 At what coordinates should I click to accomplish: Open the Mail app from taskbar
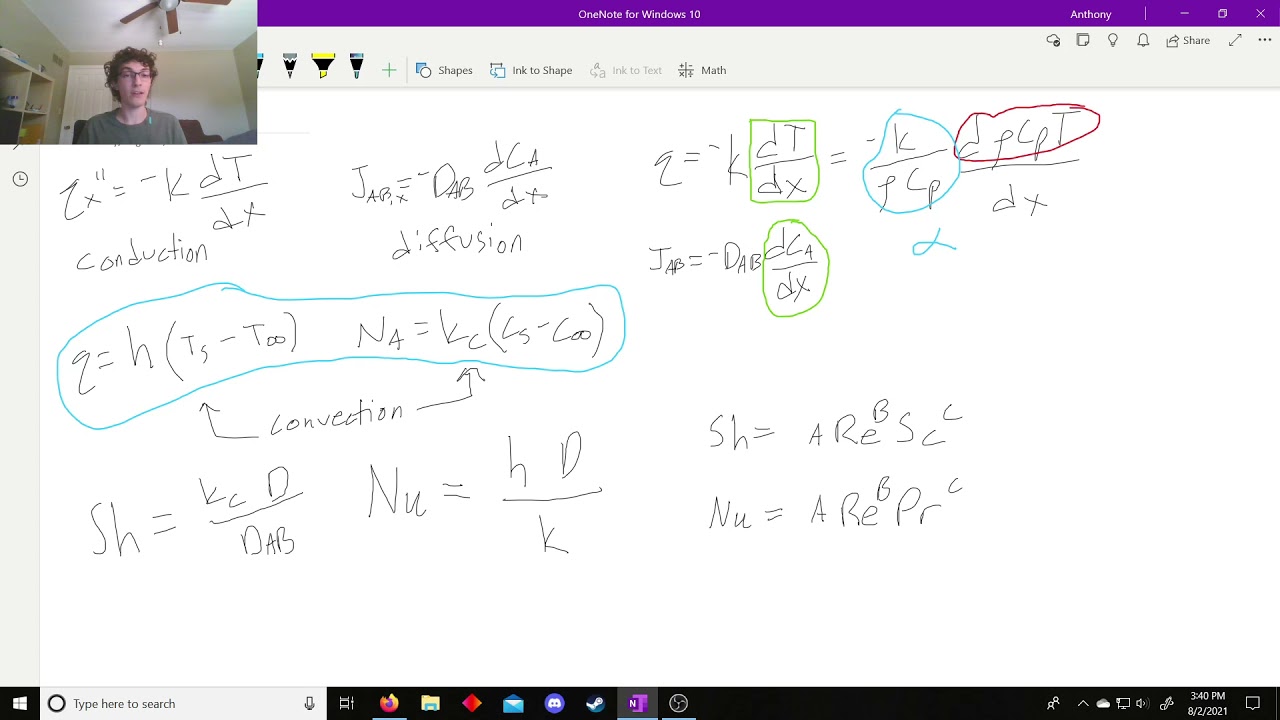pyautogui.click(x=513, y=703)
